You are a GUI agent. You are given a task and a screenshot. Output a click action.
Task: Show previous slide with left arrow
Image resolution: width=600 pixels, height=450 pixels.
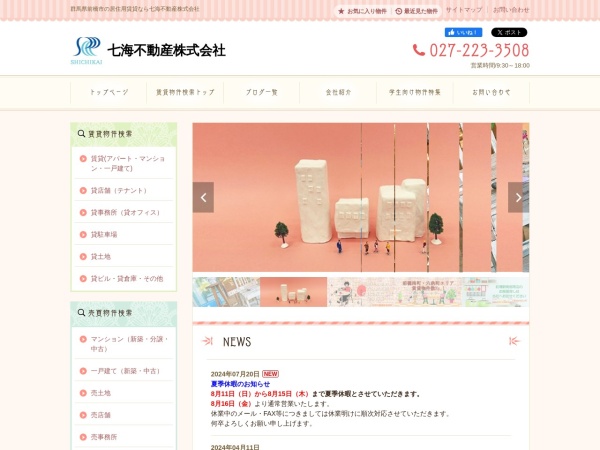203,197
